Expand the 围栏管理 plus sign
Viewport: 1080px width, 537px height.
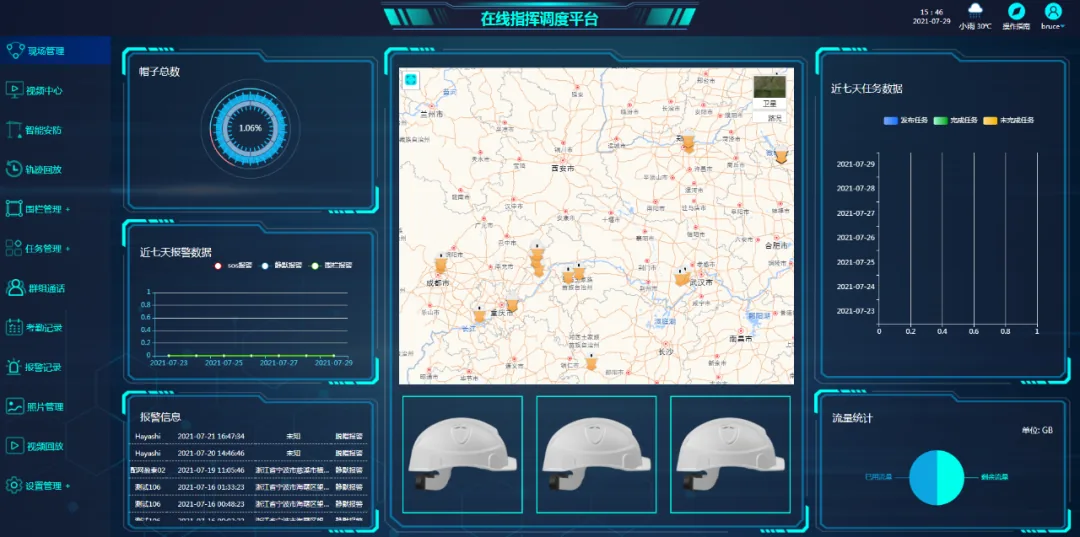(68, 209)
